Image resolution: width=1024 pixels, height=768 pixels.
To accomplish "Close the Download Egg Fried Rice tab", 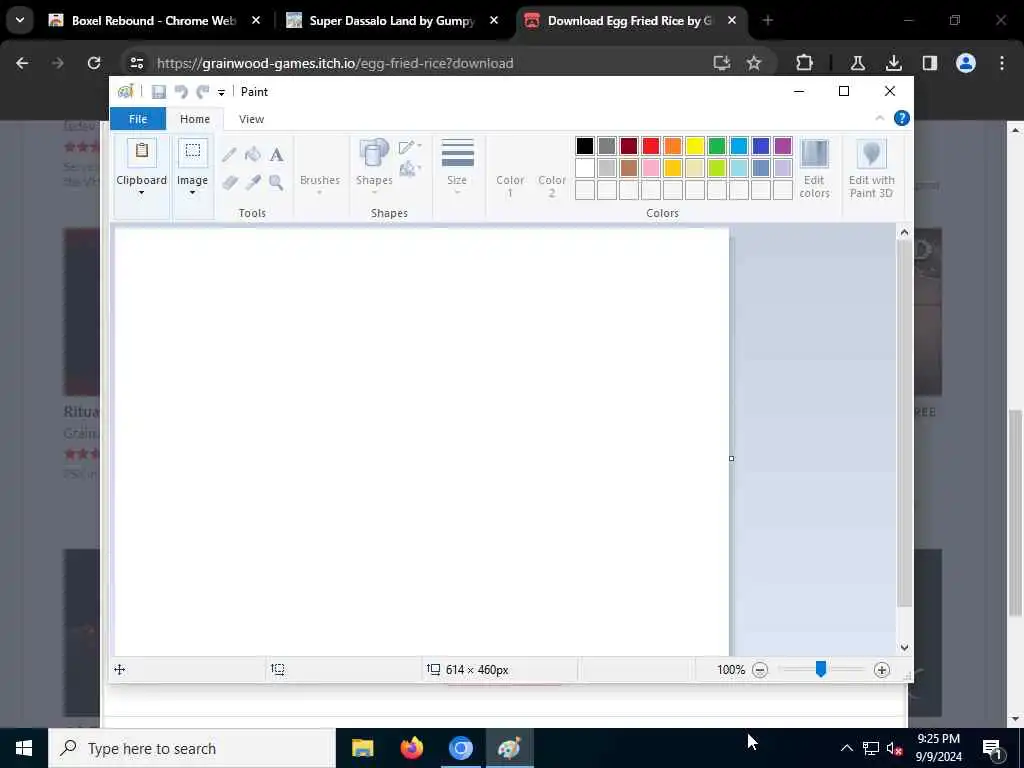I will tap(732, 21).
